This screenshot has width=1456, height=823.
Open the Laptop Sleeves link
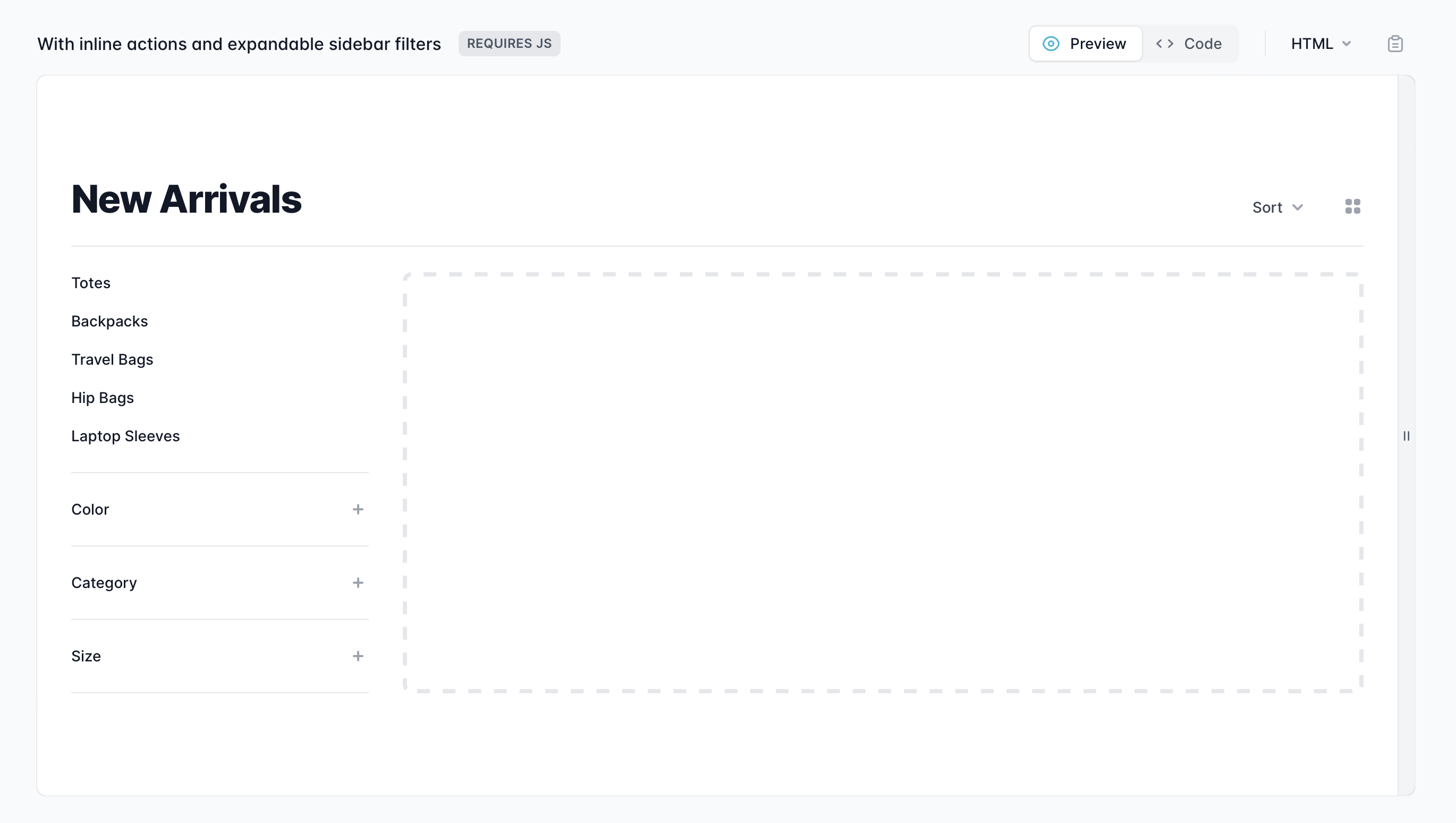125,436
